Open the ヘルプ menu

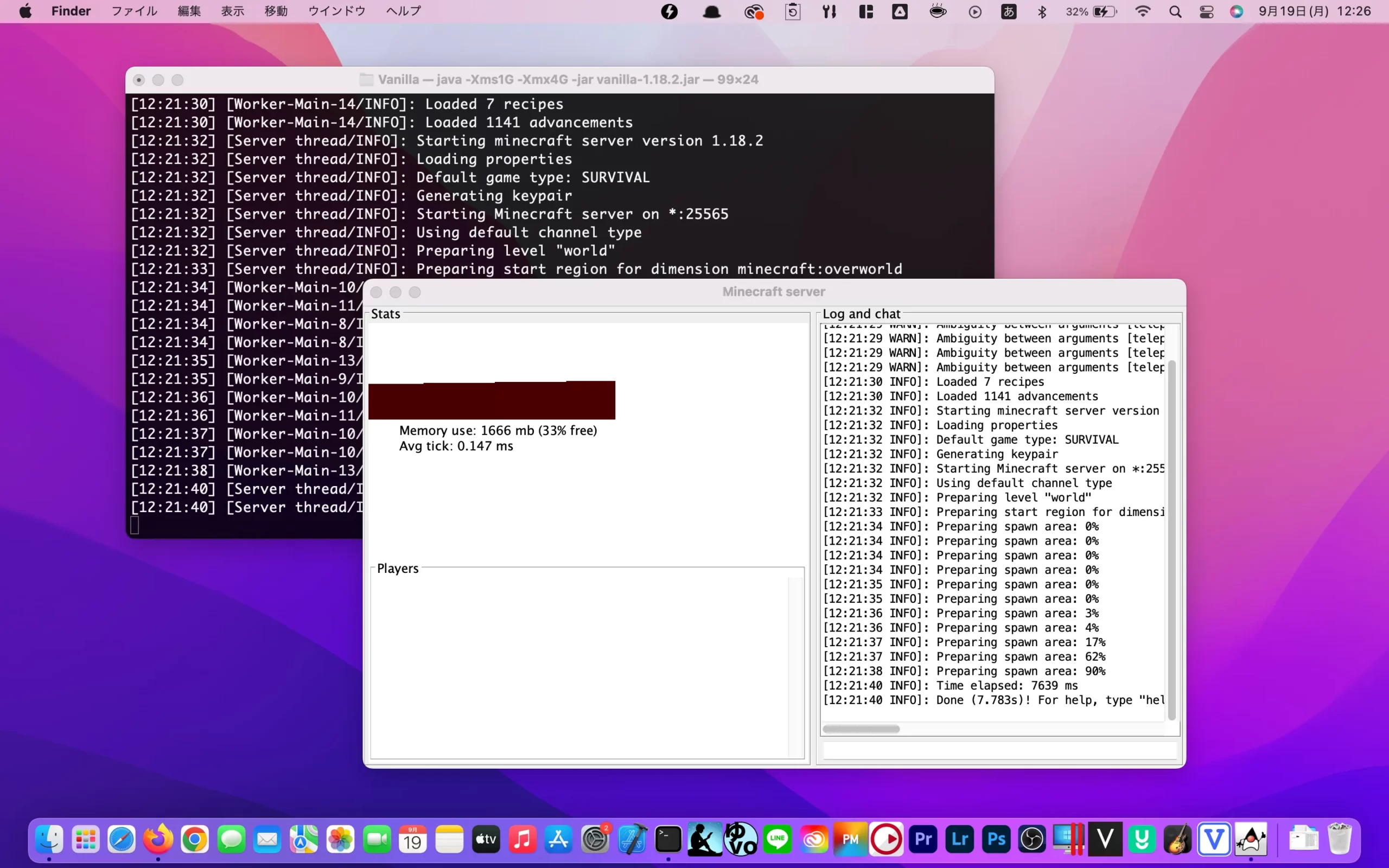coord(404,11)
